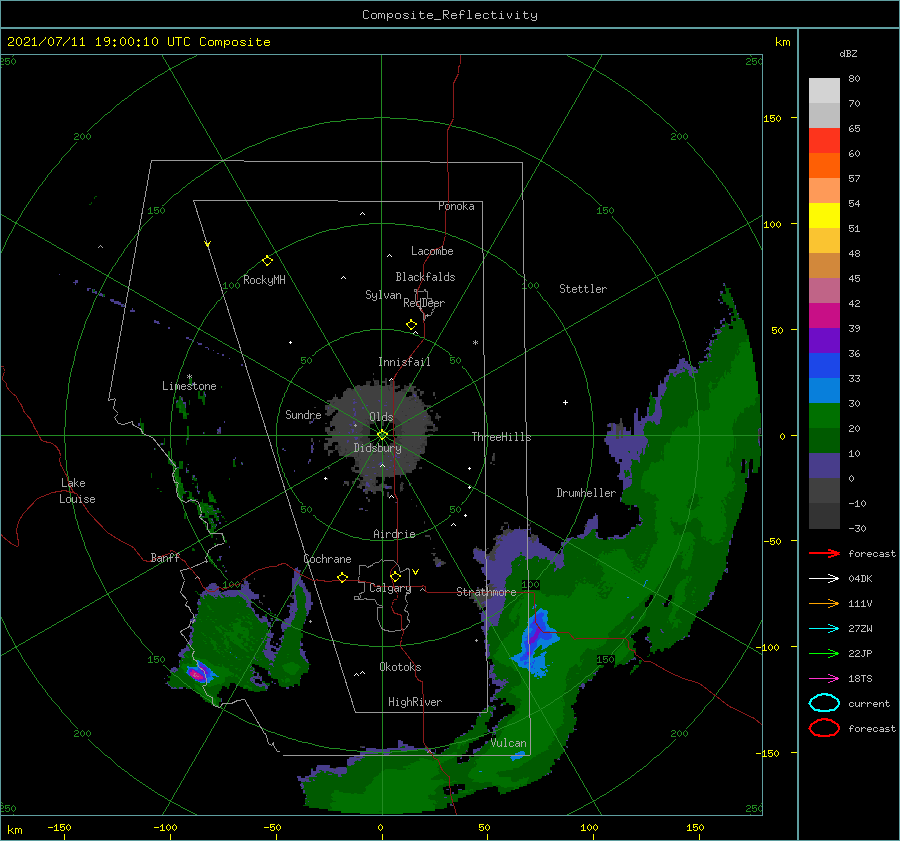This screenshot has width=900, height=841.
Task: Choose the purple 36–39 dBZ swatch
Action: click(x=824, y=341)
